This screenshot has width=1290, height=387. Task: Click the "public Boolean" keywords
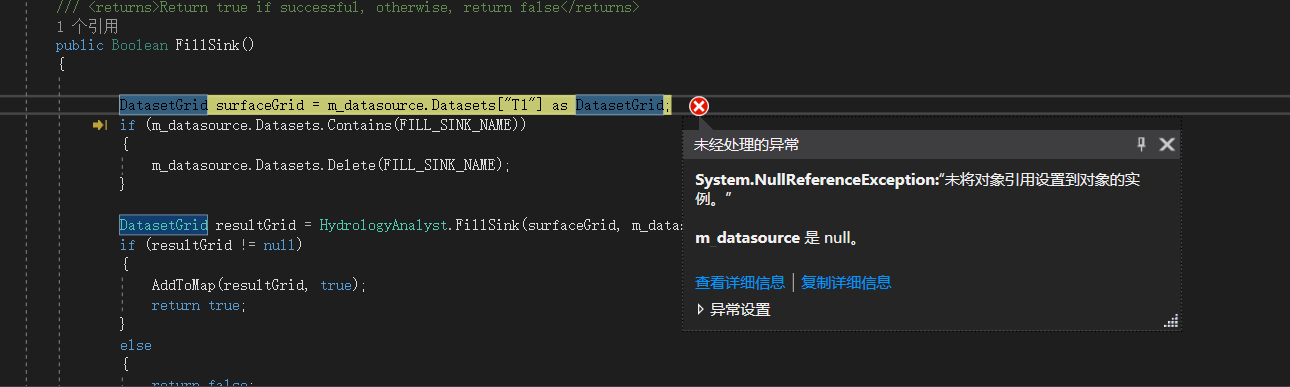click(112, 46)
